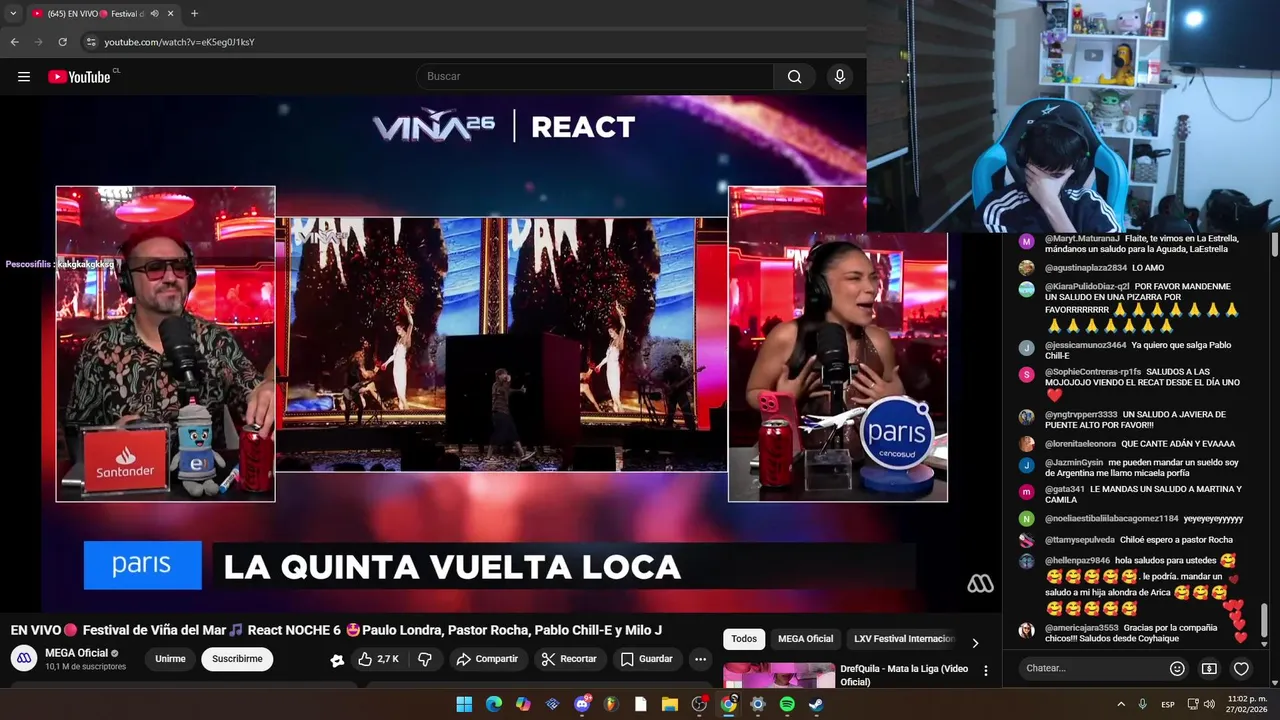This screenshot has width=1280, height=720.
Task: Click the search magnifier button
Action: 794,77
